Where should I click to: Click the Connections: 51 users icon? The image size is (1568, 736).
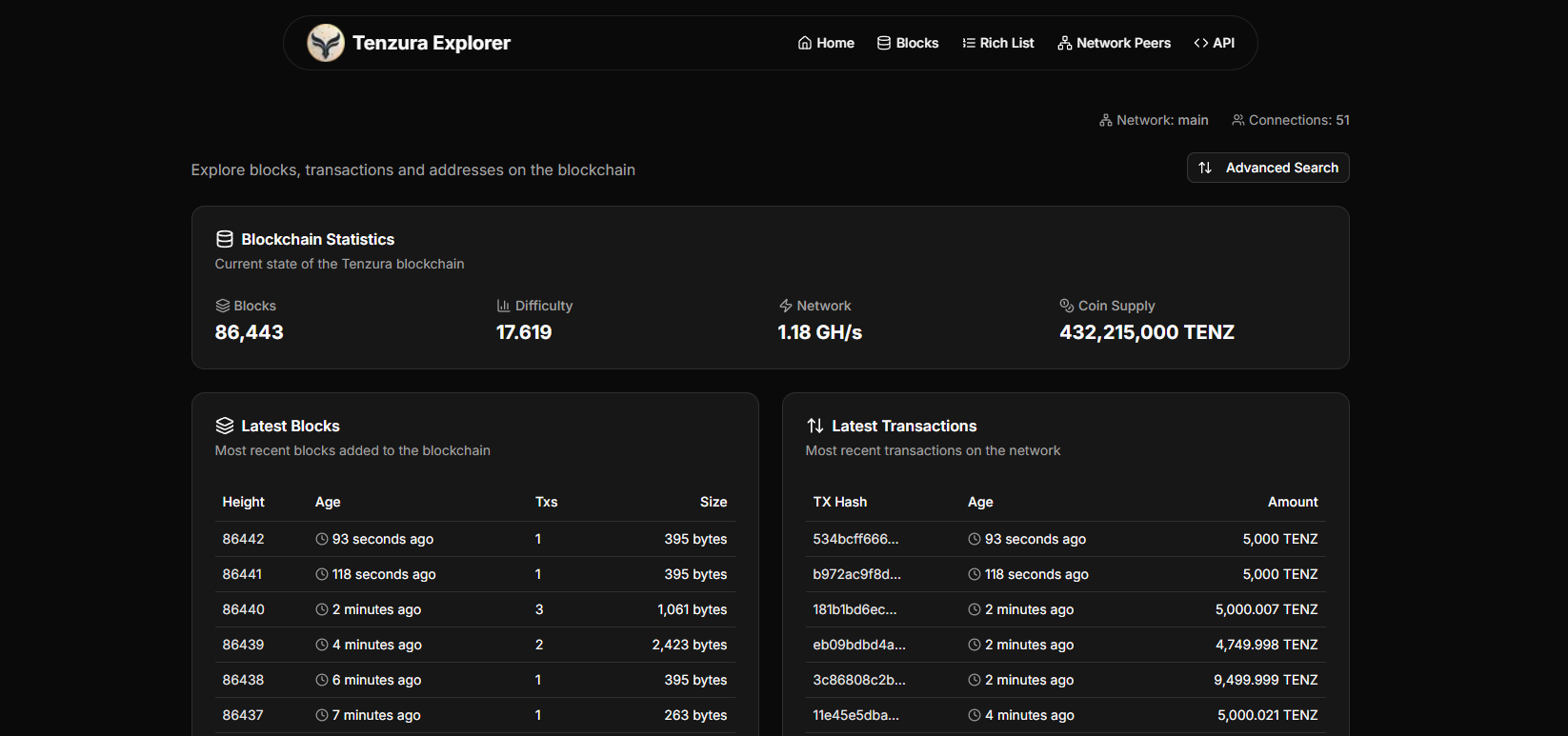tap(1238, 120)
